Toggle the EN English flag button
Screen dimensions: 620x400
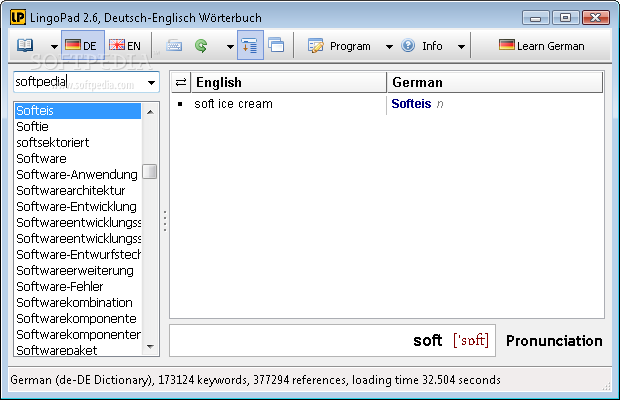point(126,45)
